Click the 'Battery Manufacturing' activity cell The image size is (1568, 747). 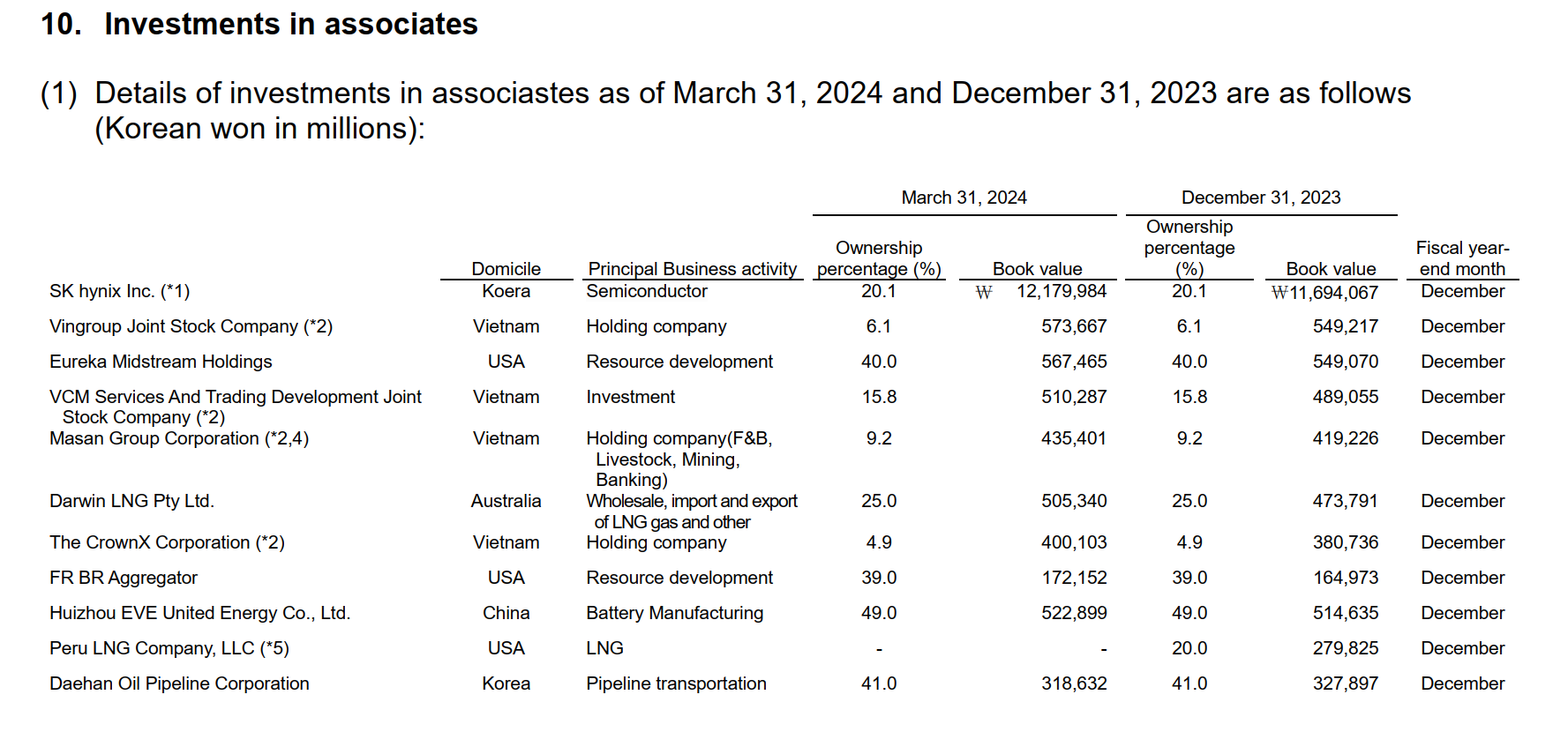tap(675, 613)
